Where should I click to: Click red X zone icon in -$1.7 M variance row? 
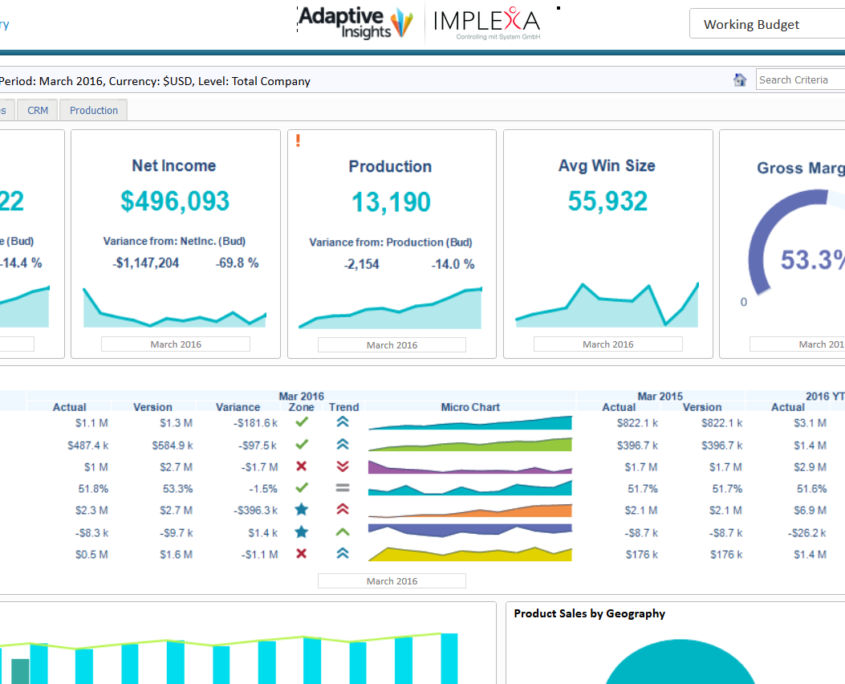click(x=302, y=466)
